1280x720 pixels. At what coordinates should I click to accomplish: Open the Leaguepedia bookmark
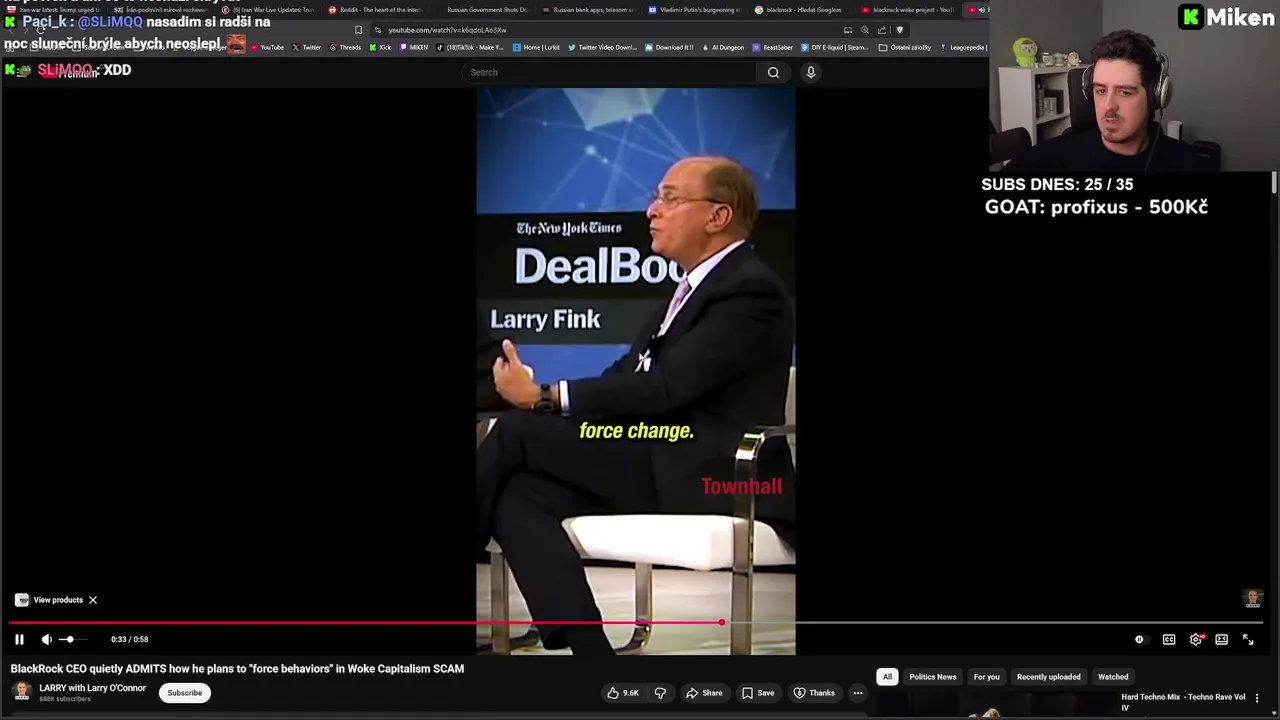pos(964,47)
